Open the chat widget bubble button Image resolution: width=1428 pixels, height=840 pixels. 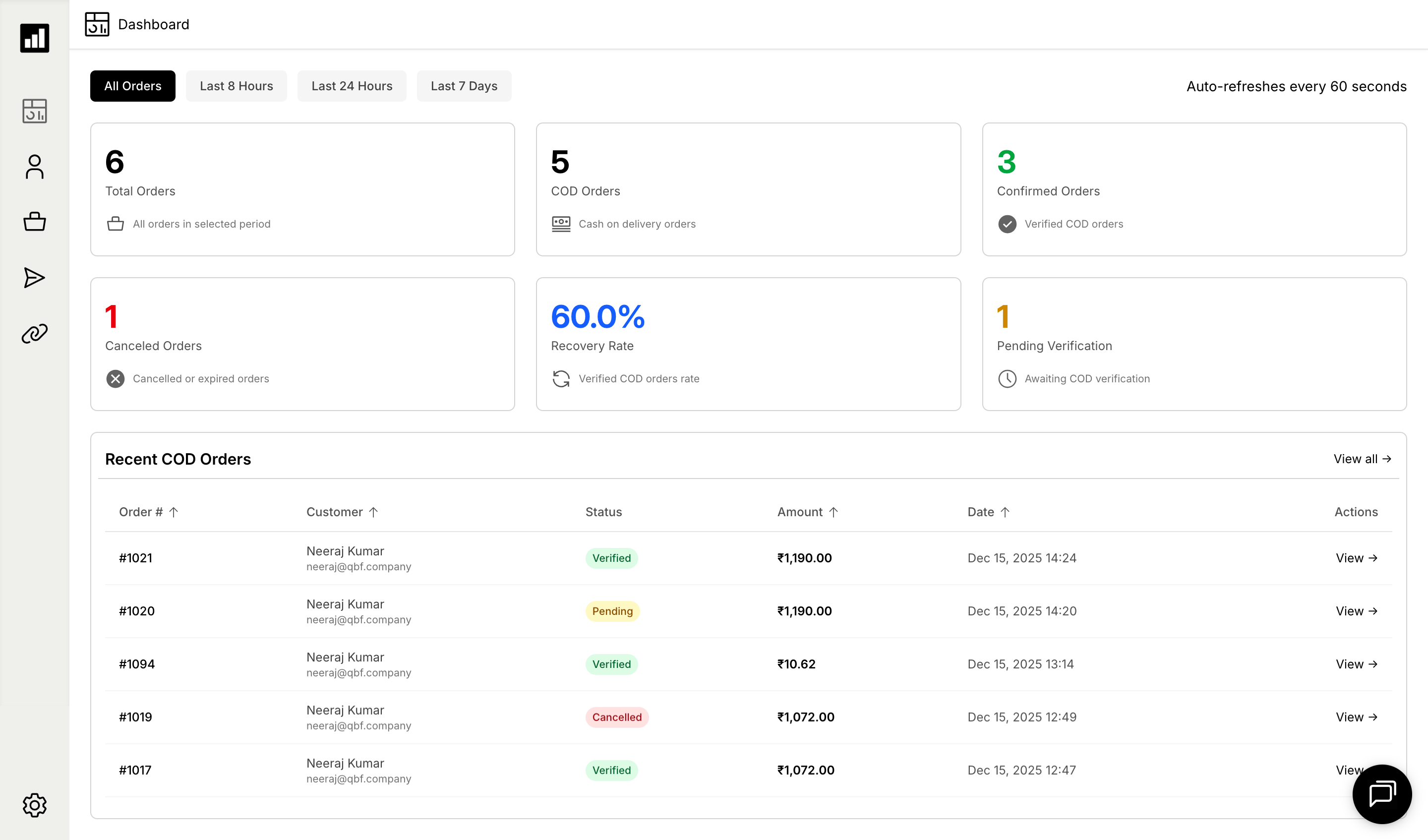click(1381, 793)
